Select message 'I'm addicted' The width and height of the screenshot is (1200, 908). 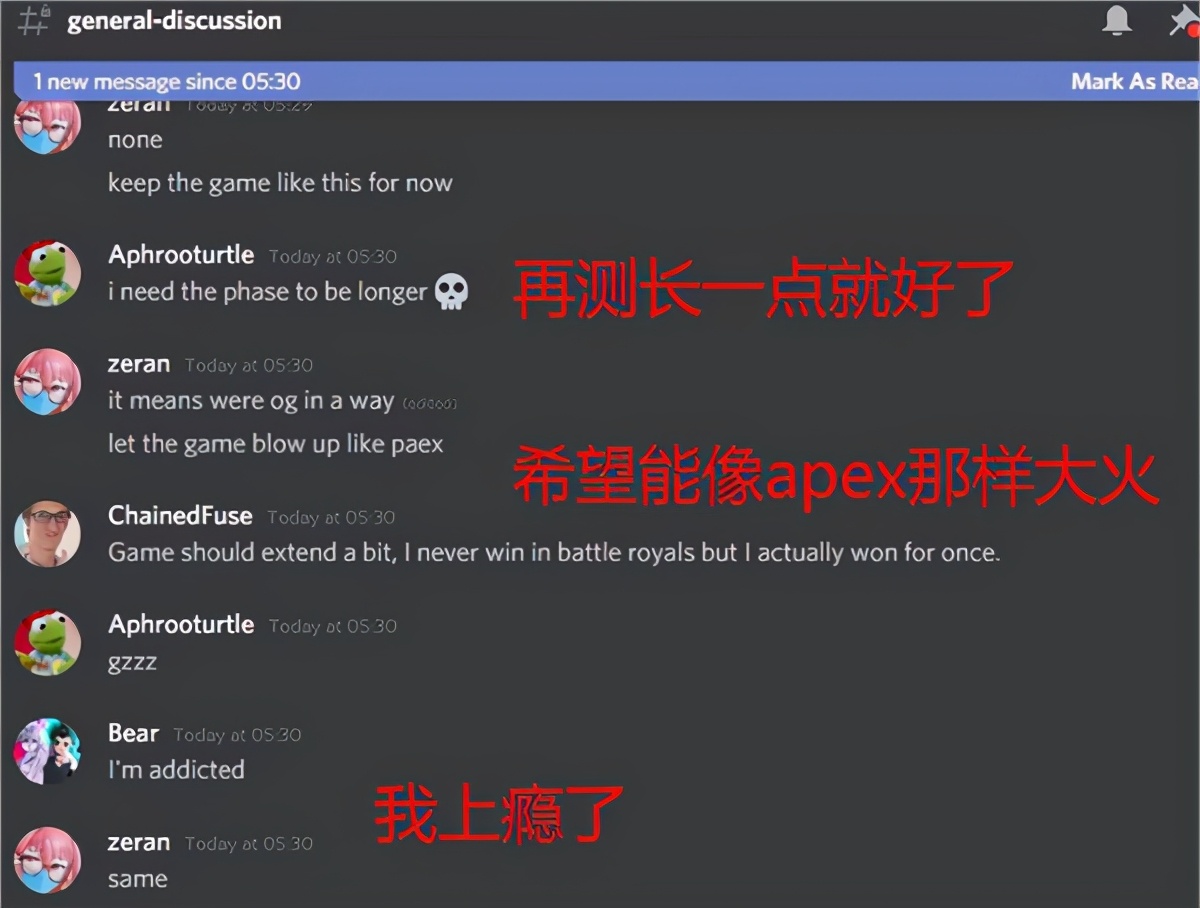[176, 770]
